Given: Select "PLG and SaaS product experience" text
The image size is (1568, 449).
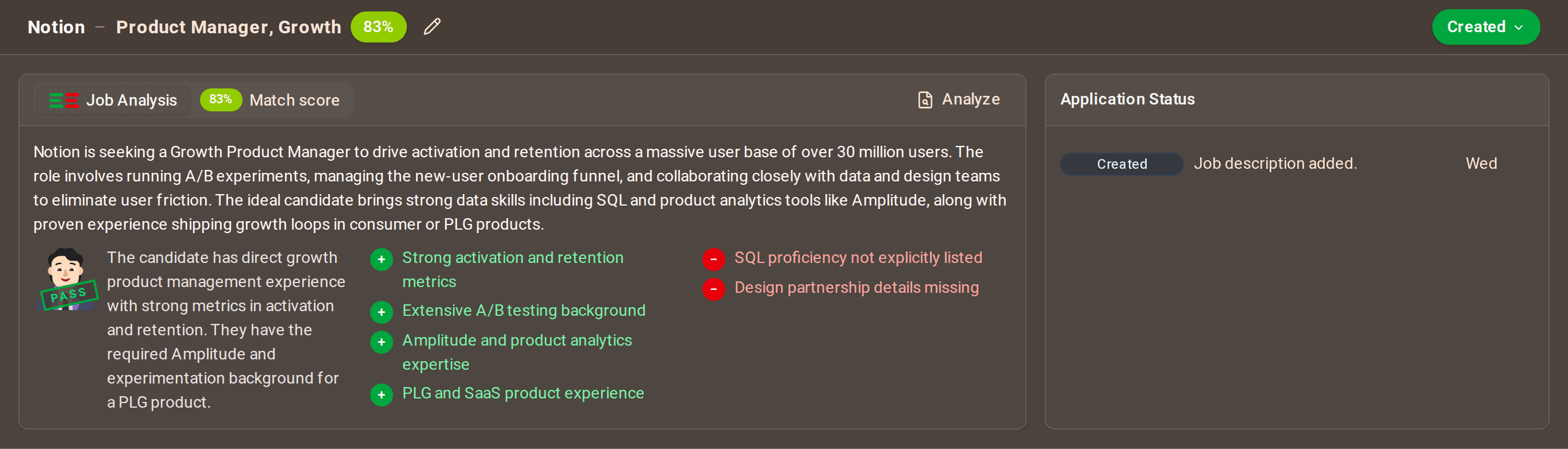Looking at the screenshot, I should pyautogui.click(x=523, y=393).
